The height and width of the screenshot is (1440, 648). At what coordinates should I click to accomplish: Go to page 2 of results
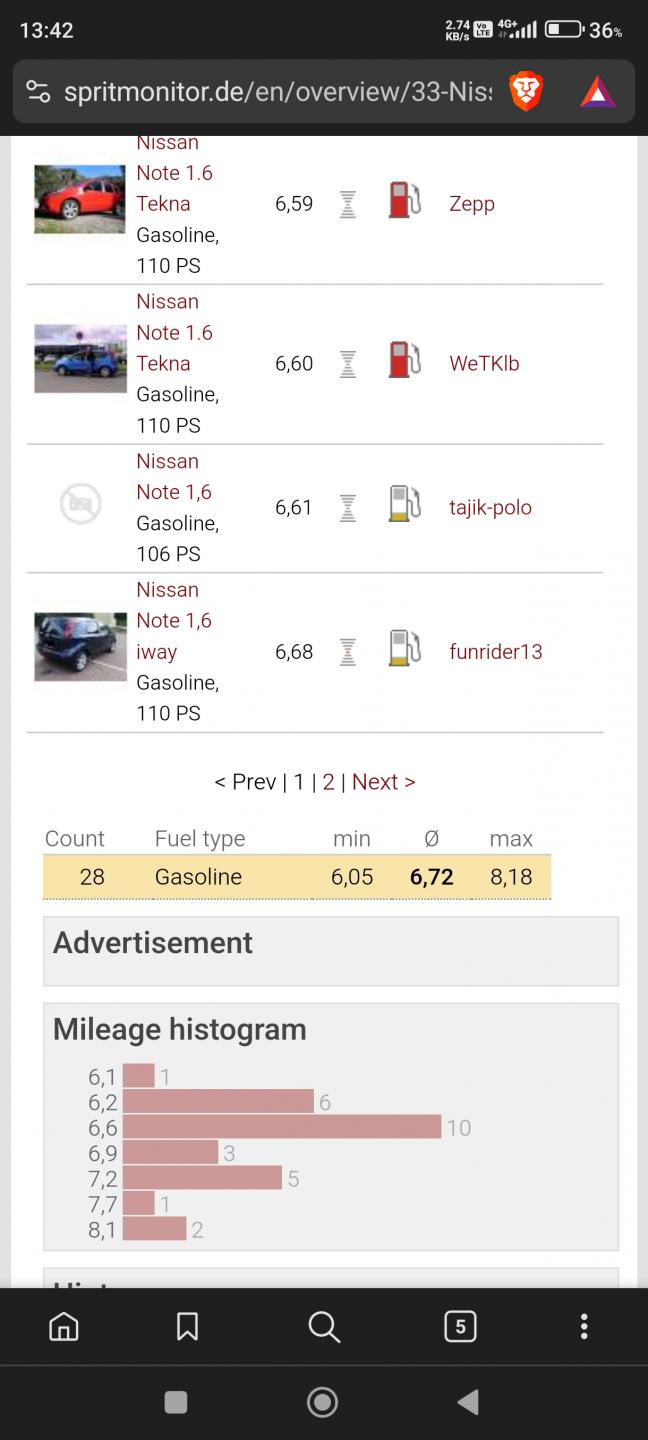coord(328,782)
